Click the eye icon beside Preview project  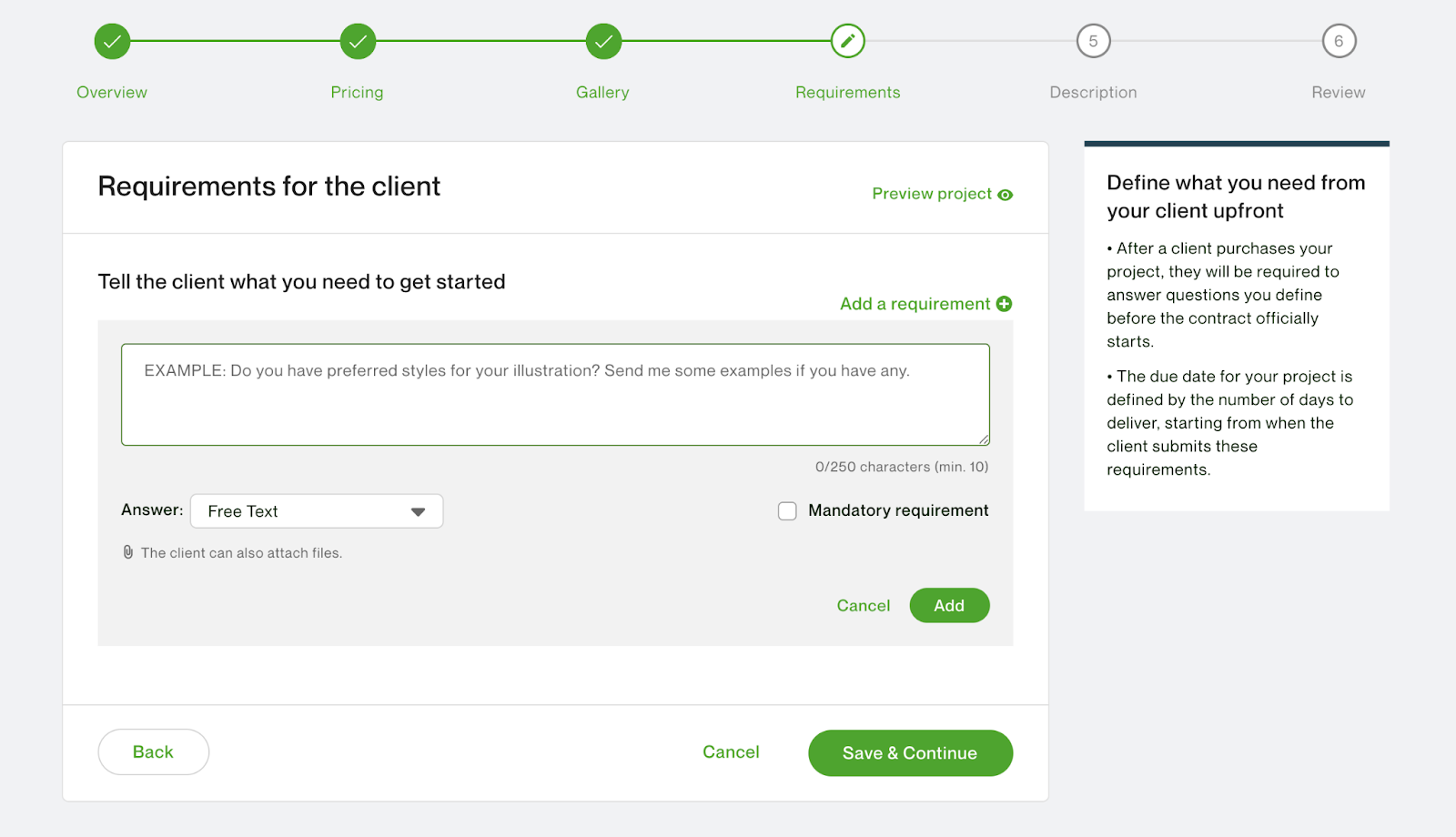1006,195
